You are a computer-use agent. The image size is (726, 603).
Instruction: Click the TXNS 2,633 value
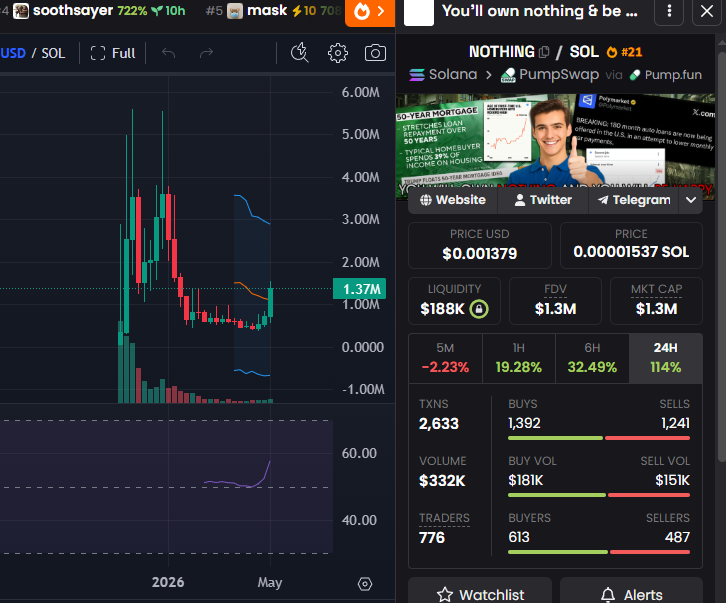pos(438,424)
